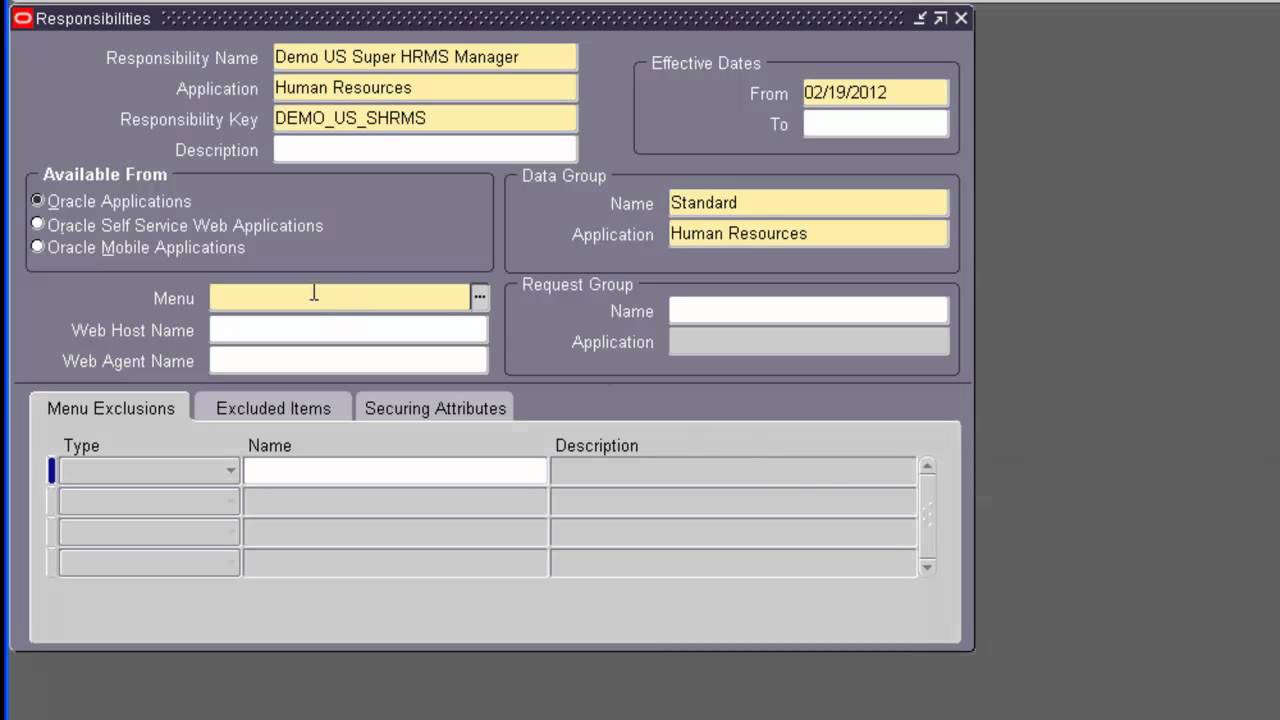1280x720 pixels.
Task: Click the Web Host Name field
Action: pos(347,330)
